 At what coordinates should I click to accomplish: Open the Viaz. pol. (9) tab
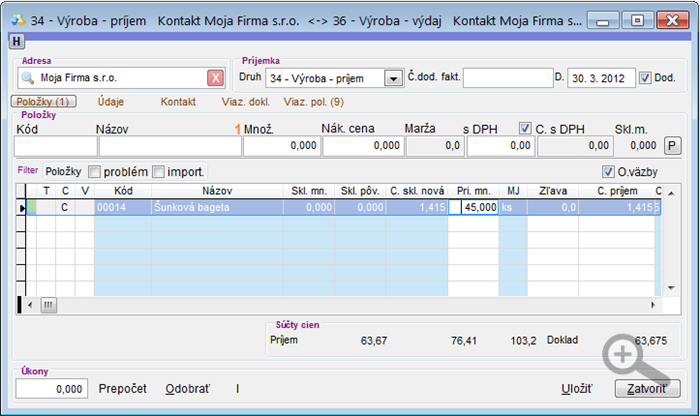pyautogui.click(x=313, y=101)
